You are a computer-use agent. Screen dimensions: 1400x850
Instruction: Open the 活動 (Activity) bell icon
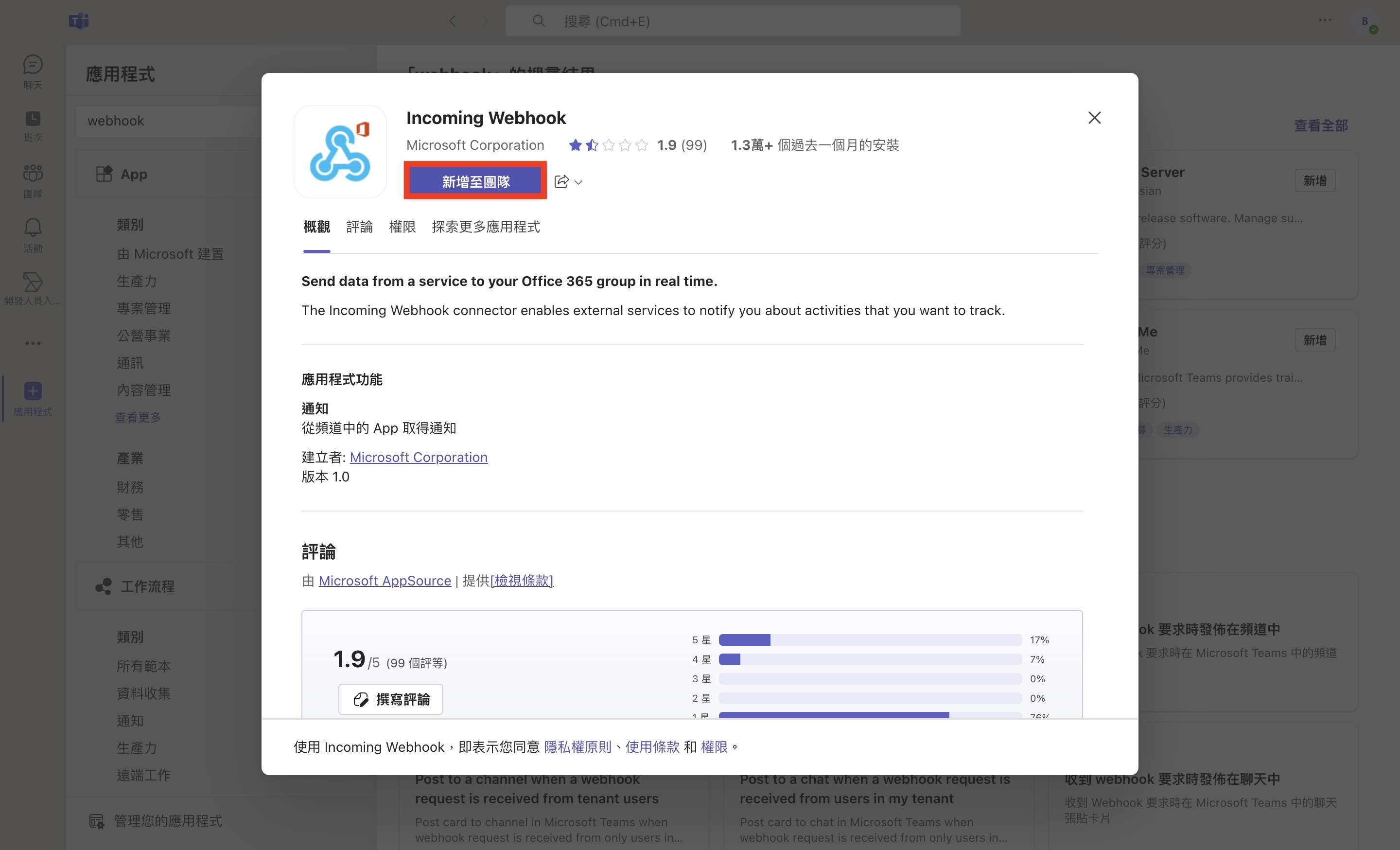33,235
